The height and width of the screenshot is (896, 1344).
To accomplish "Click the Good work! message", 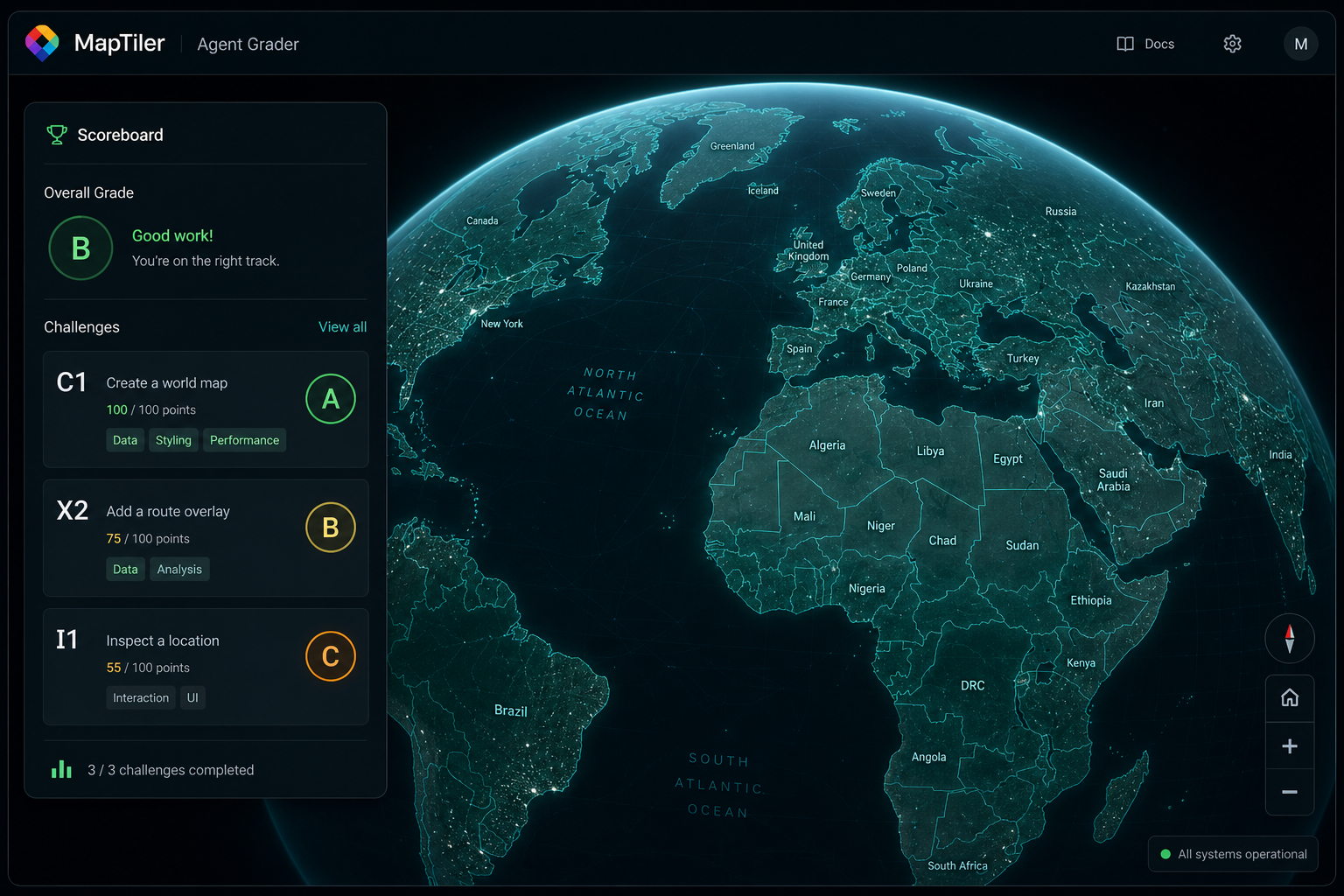I will pyautogui.click(x=172, y=235).
